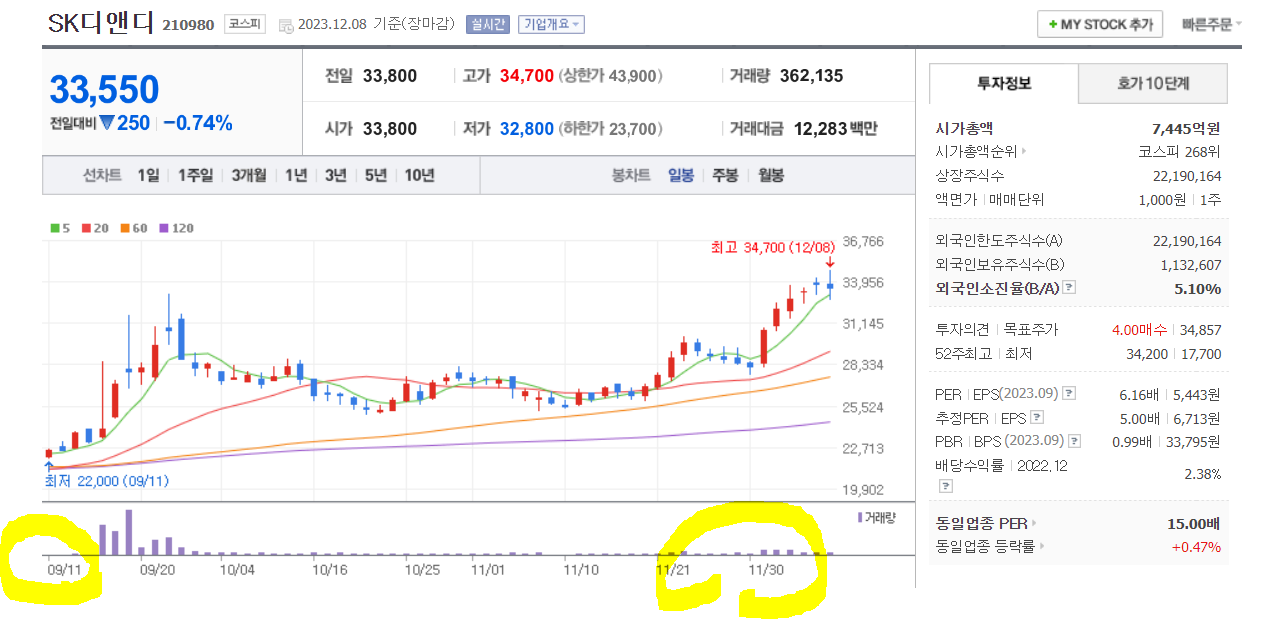The width and height of the screenshot is (1282, 619).
Task: Click the +0.47% sector change value
Action: click(1196, 547)
